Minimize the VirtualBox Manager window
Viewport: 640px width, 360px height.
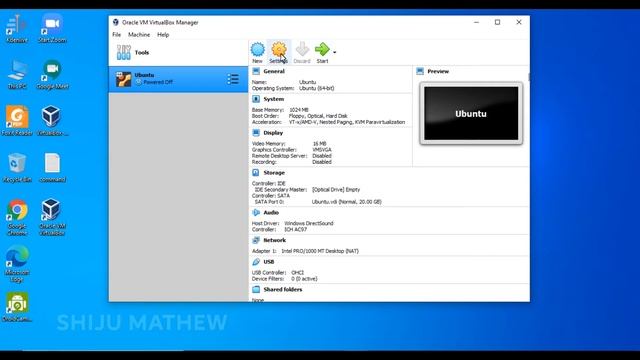(x=476, y=22)
